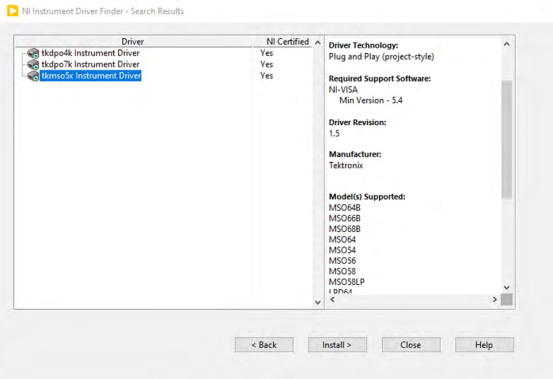The width and height of the screenshot is (553, 379).
Task: Select tkdpo4k Instrument Driver row
Action: point(90,53)
